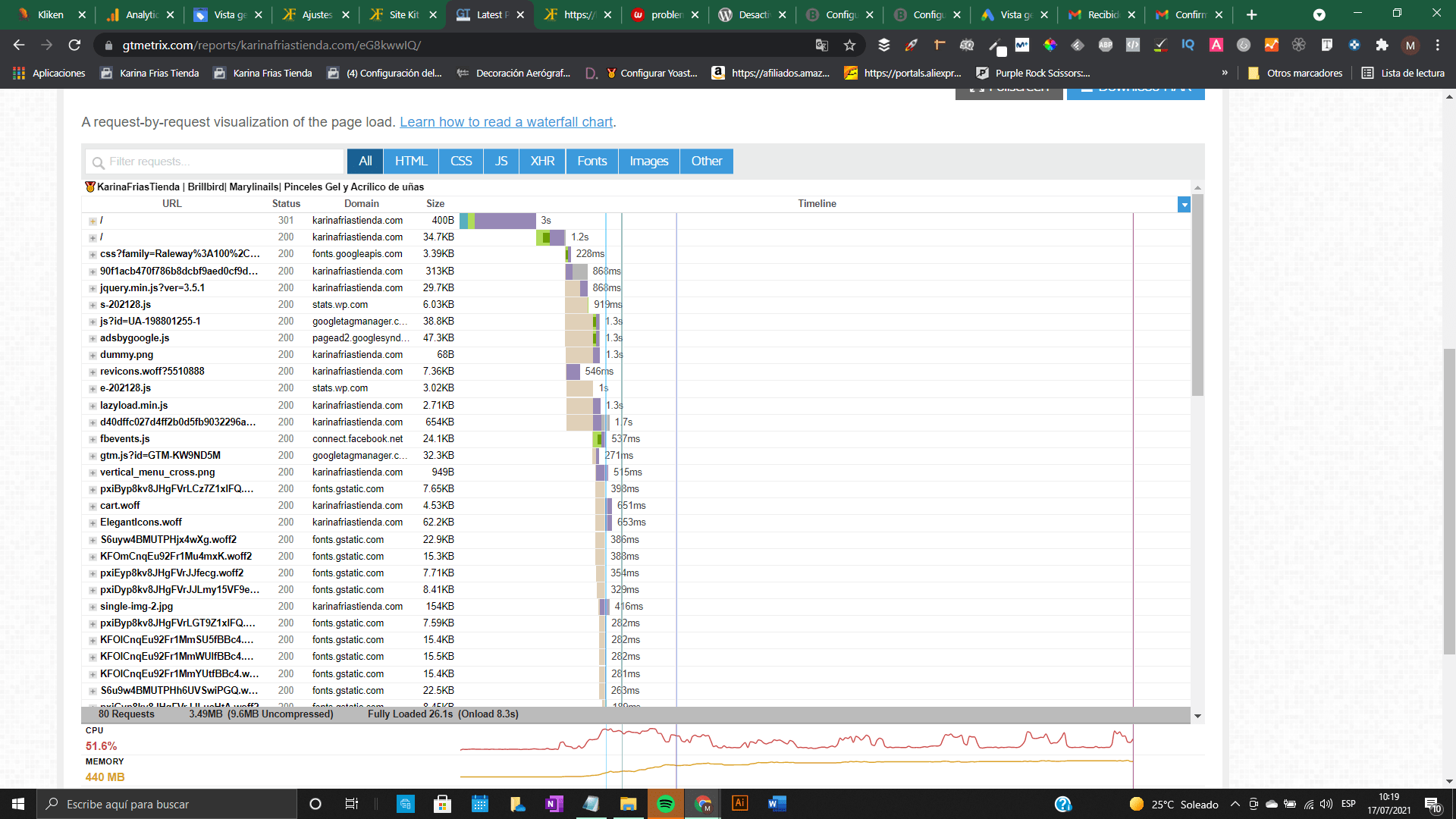
Task: Open Spotify from the taskbar
Action: click(x=666, y=804)
